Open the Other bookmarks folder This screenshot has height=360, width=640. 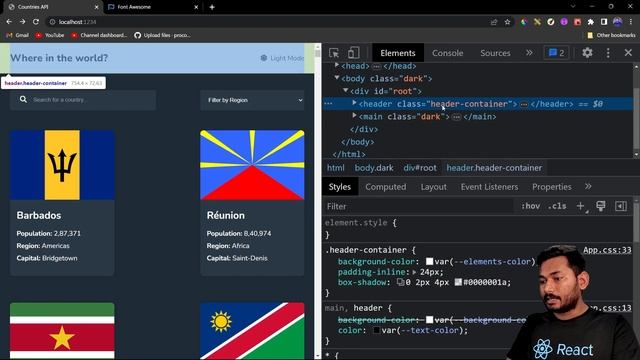coord(611,36)
